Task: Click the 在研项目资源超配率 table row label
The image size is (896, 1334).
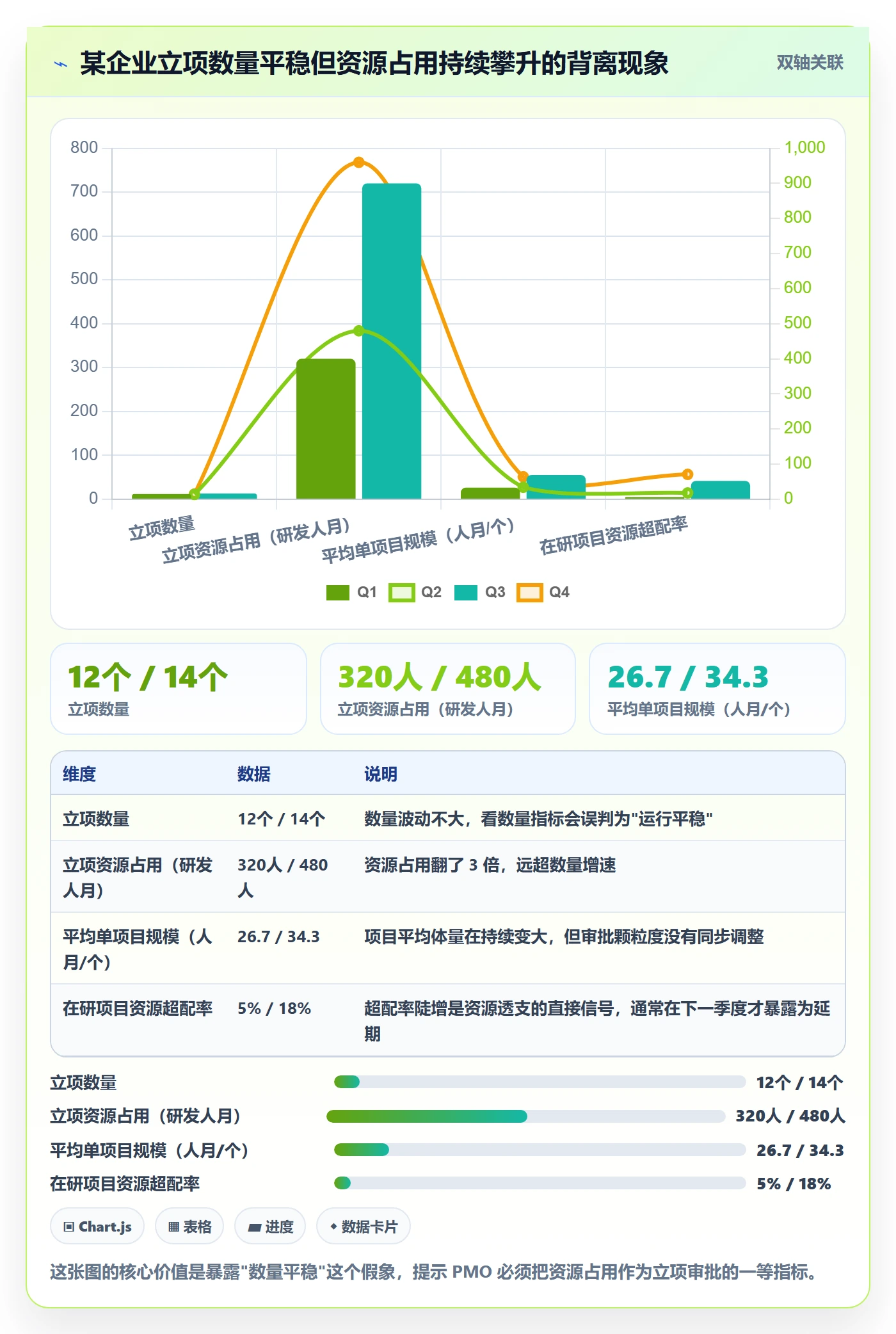Action: click(x=138, y=1008)
